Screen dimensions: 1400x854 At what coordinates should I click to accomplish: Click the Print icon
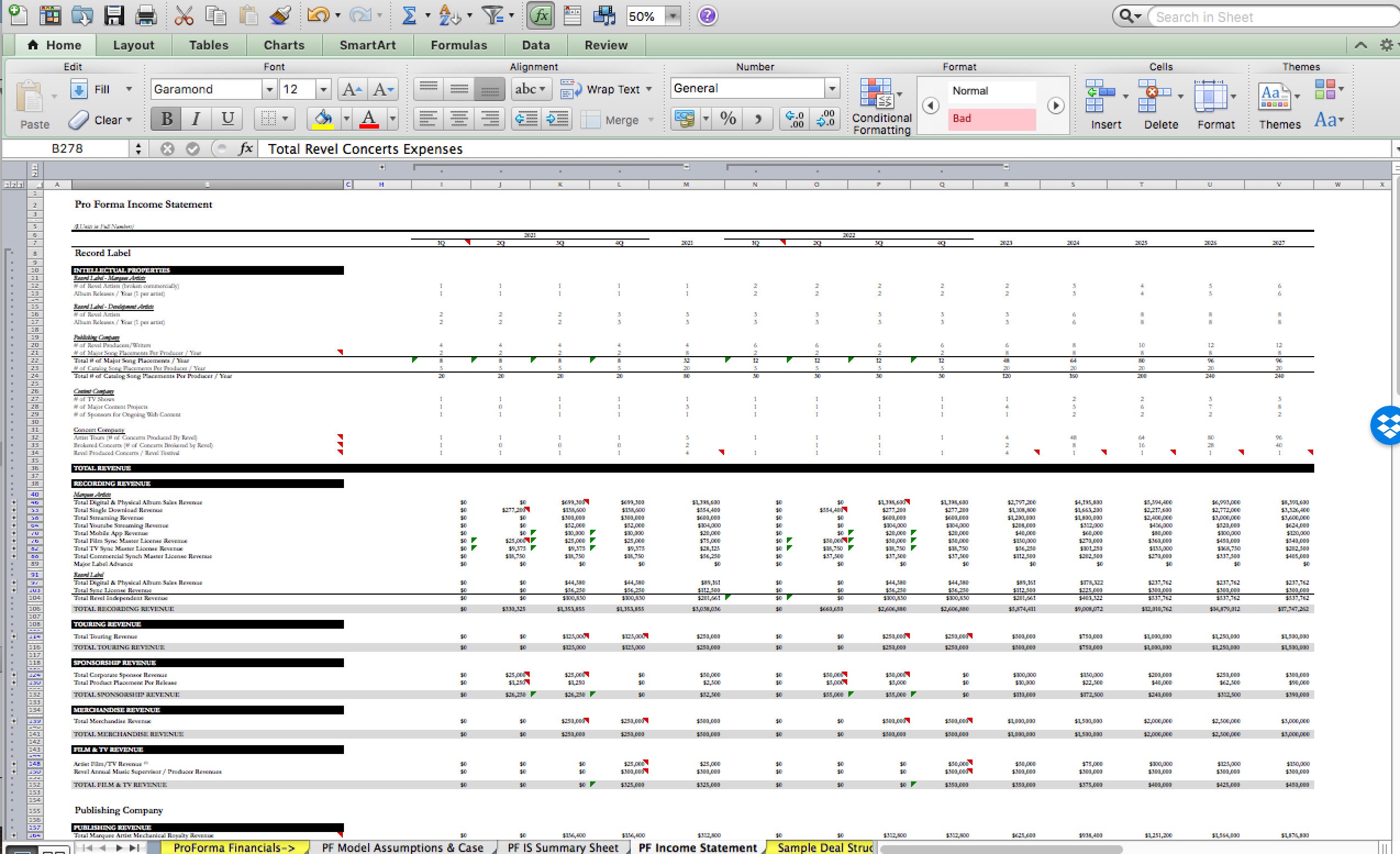146,15
